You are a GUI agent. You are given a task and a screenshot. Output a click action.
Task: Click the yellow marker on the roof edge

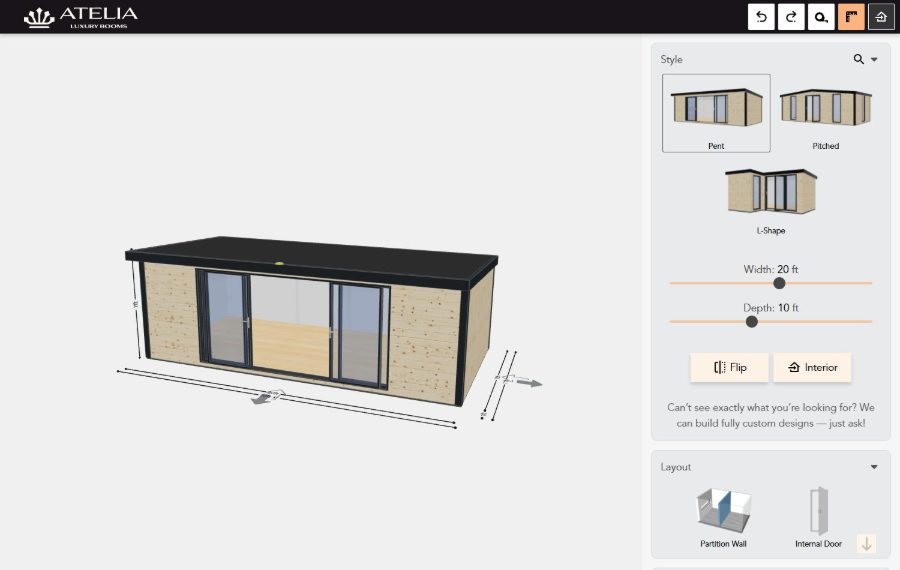coord(279,263)
